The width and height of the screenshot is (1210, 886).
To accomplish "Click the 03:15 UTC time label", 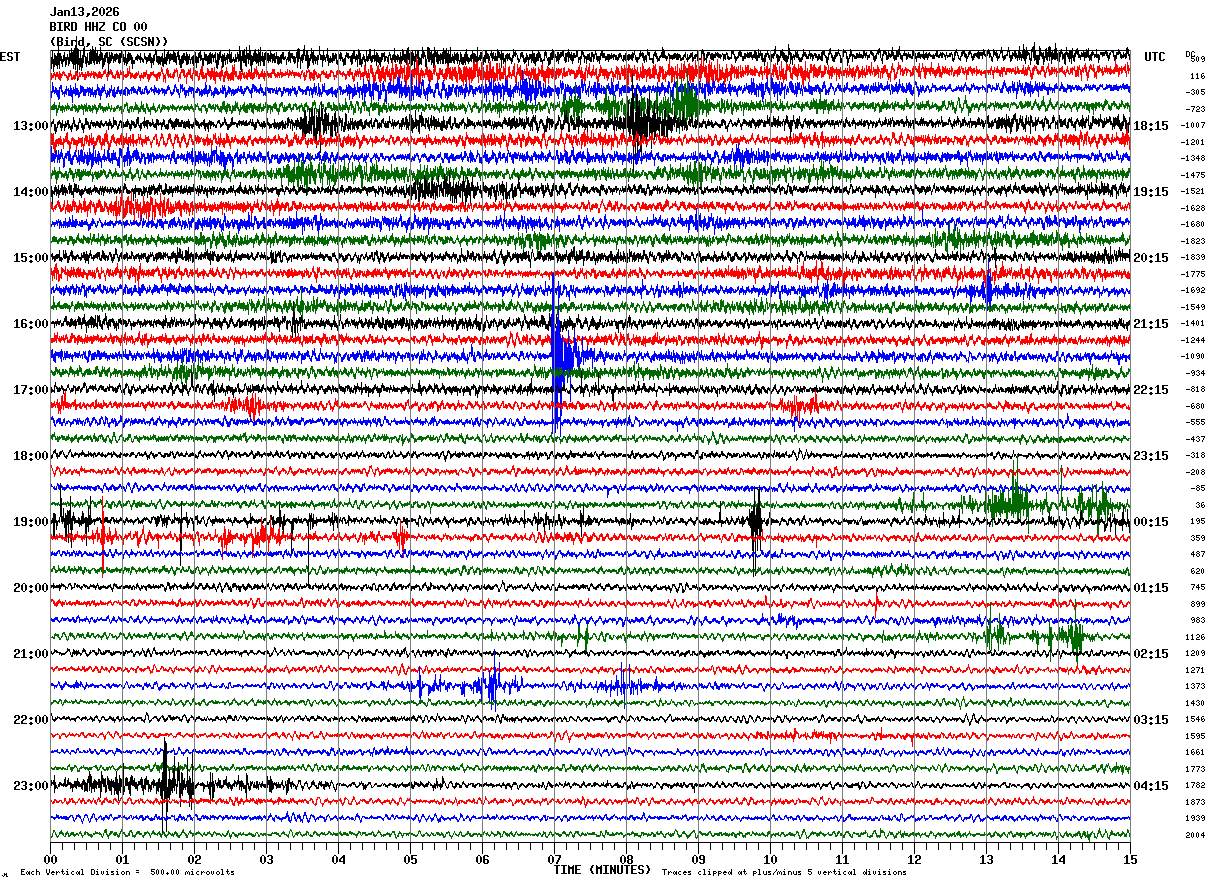I will [x=1151, y=720].
